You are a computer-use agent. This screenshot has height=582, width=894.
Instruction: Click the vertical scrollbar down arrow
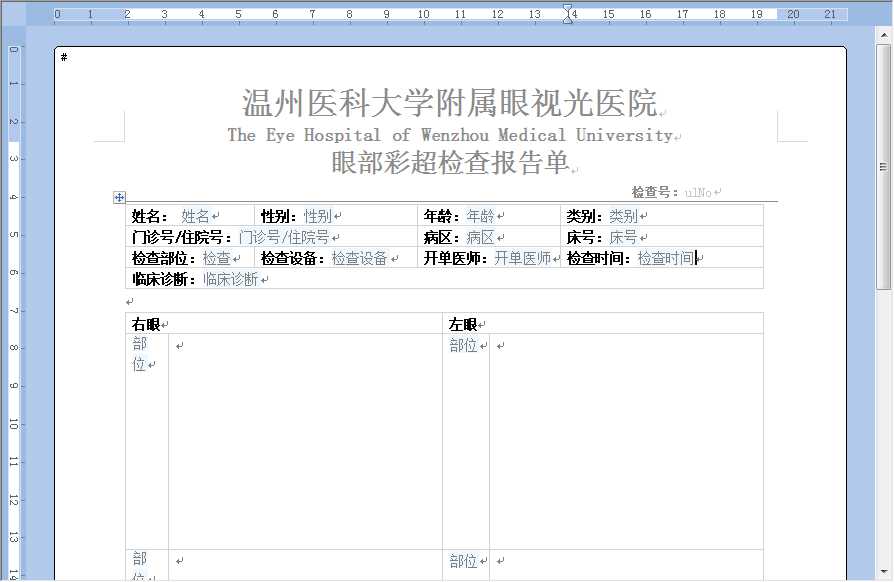coord(884,571)
